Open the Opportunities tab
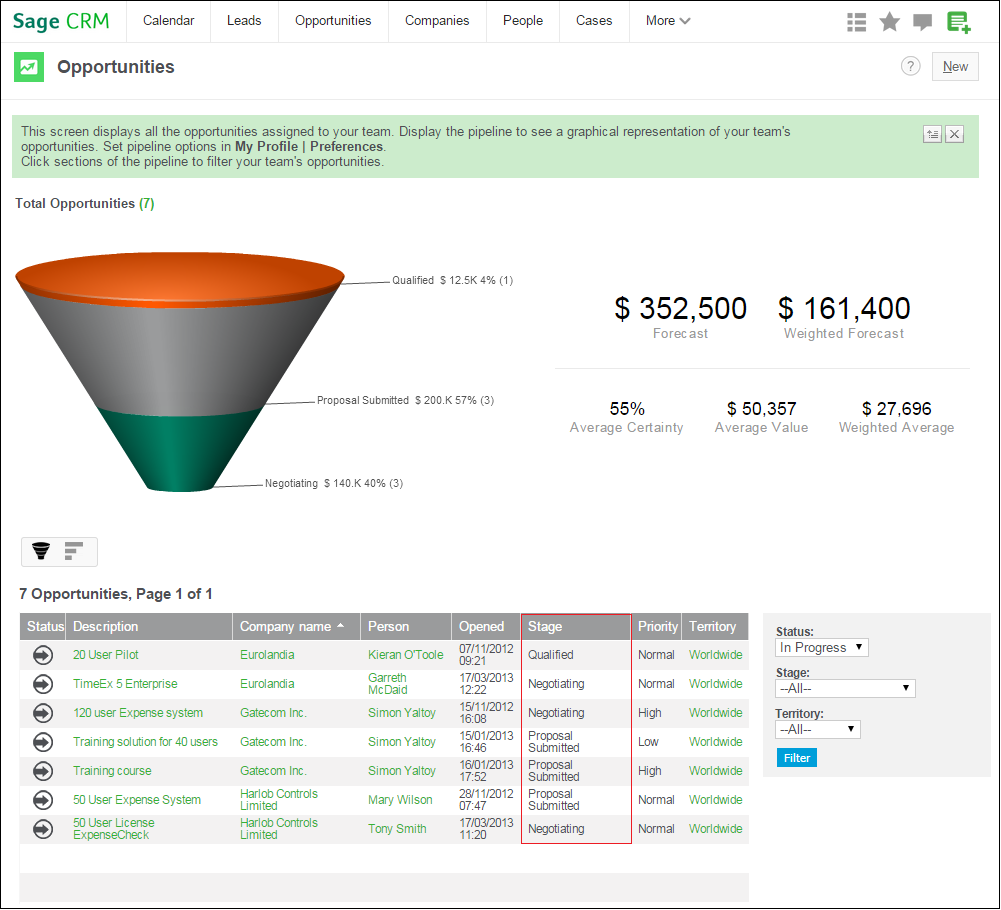Screen dimensions: 1001x910 [333, 20]
